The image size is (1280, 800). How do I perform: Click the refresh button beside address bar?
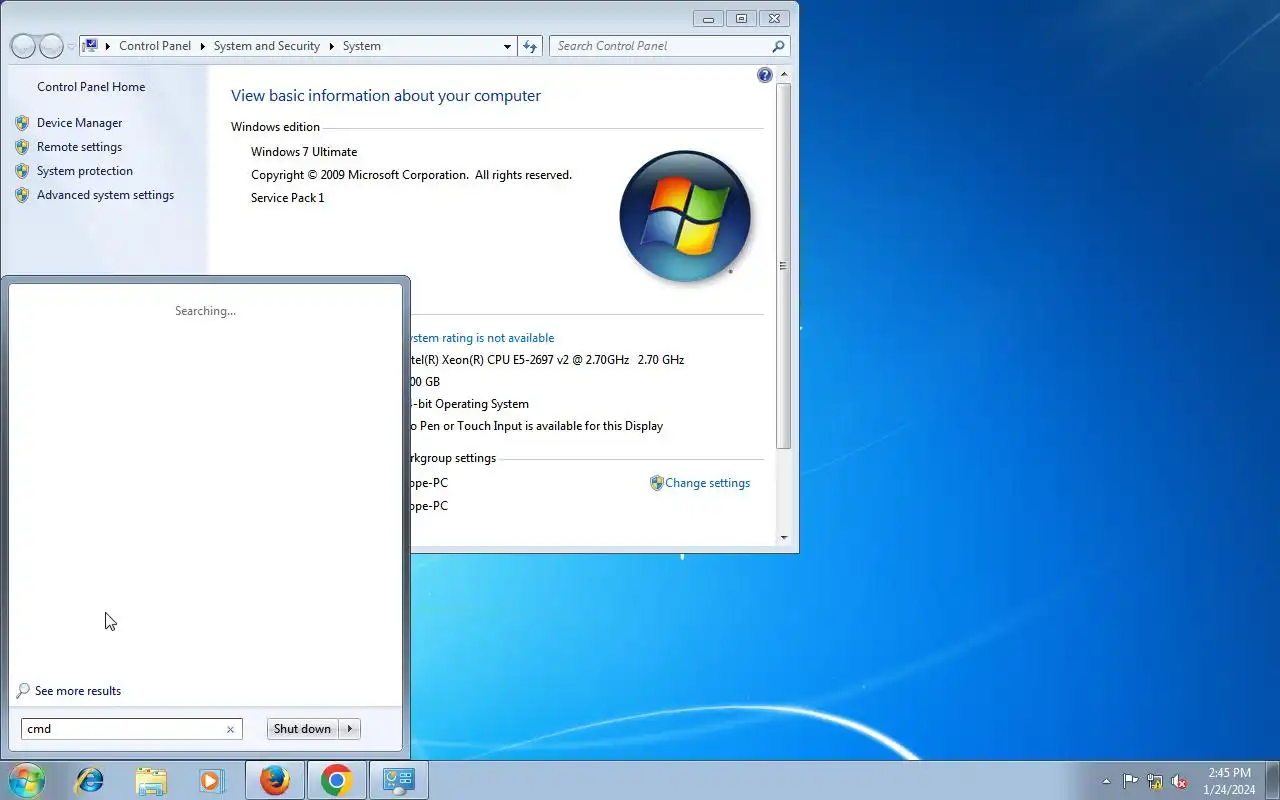530,46
